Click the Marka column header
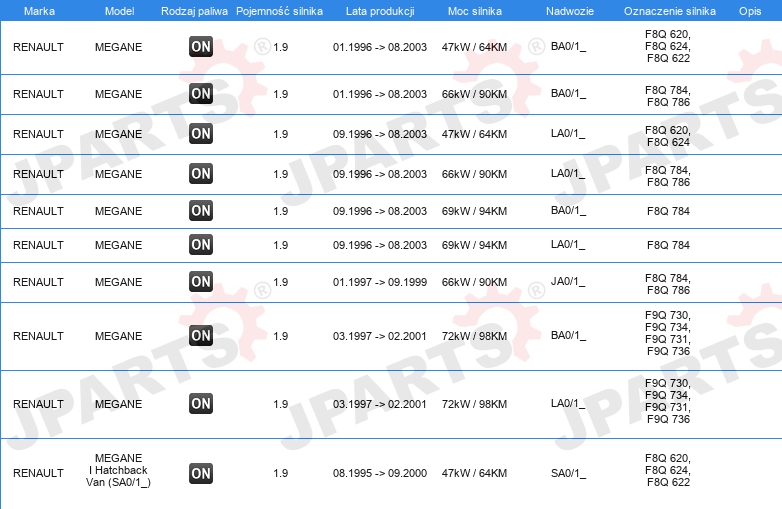Screen dimensions: 782x509 (39, 11)
